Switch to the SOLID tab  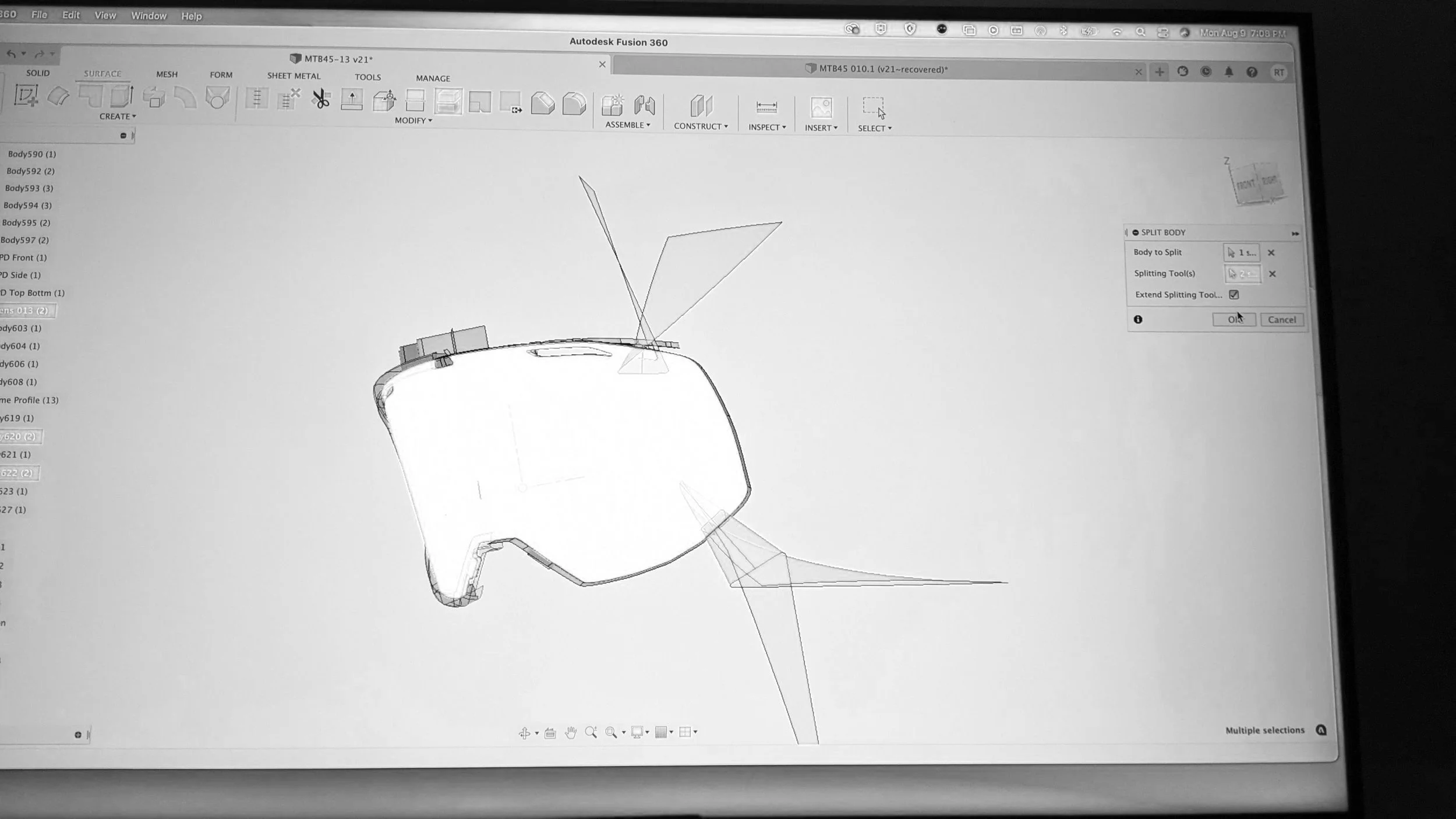click(38, 73)
